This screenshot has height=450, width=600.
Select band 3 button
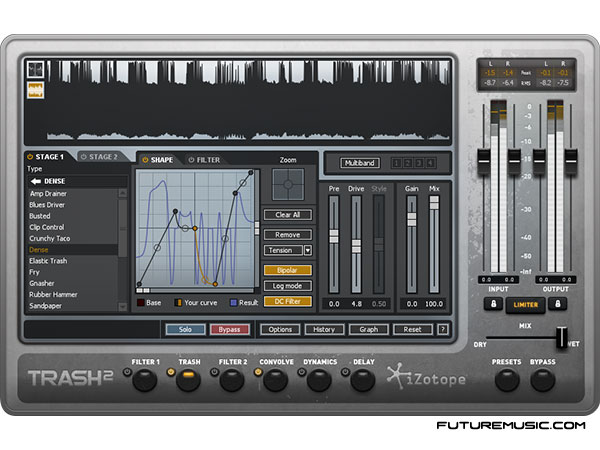point(419,163)
